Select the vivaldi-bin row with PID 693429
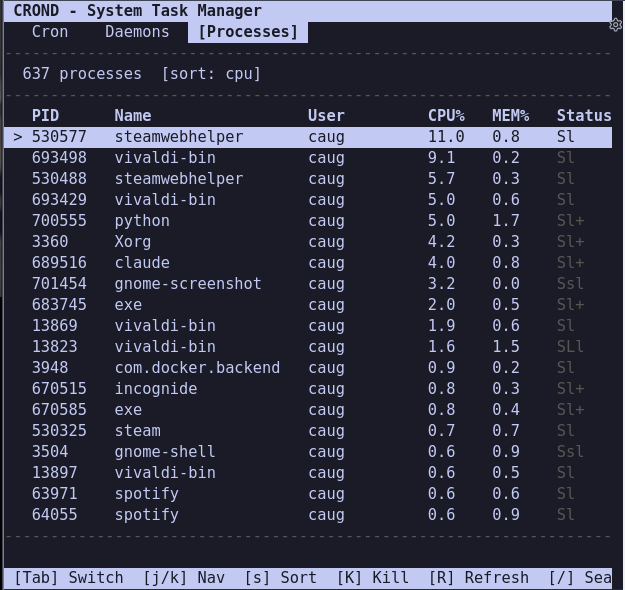The image size is (625, 590). point(308,200)
